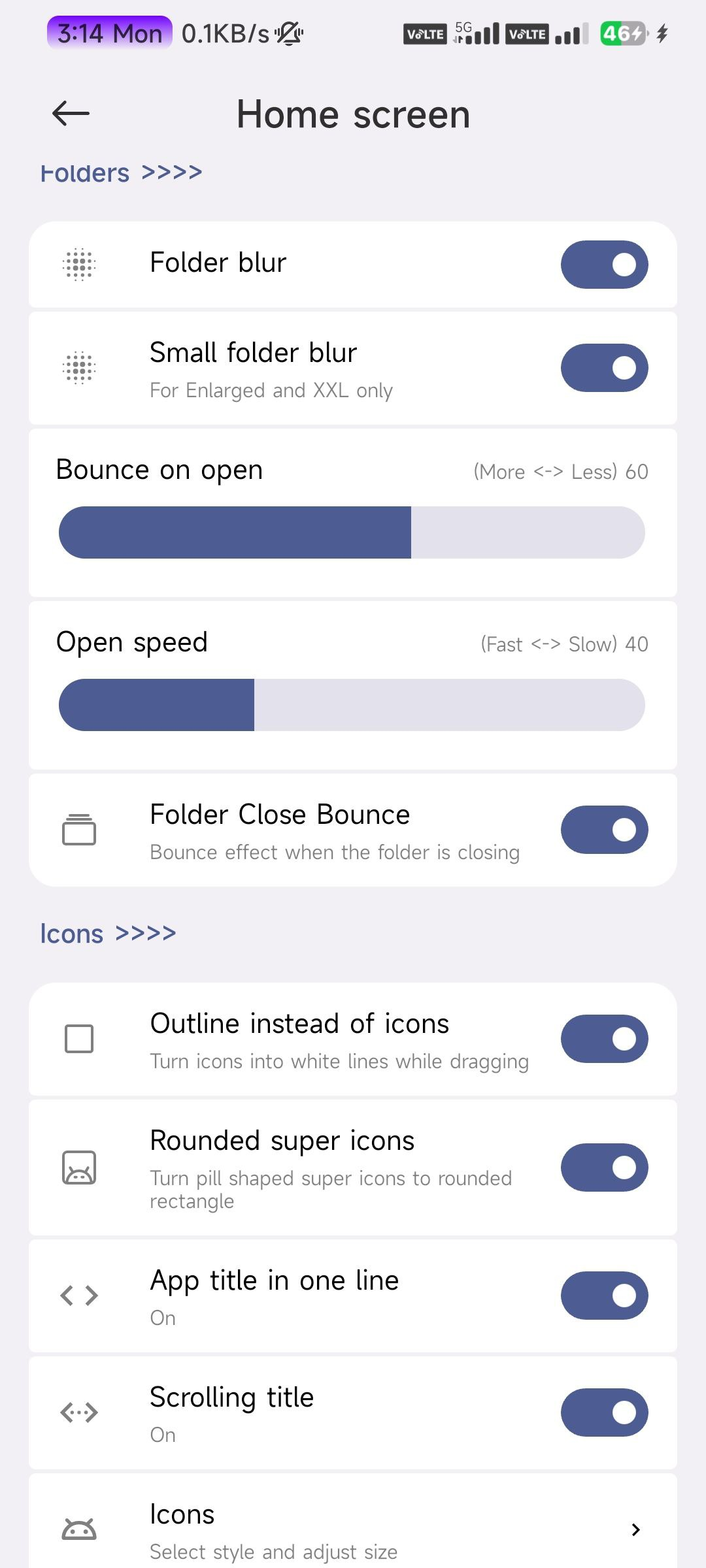Screen dimensions: 706x1568
Task: Turn off Small folder blur switch
Action: (x=605, y=368)
